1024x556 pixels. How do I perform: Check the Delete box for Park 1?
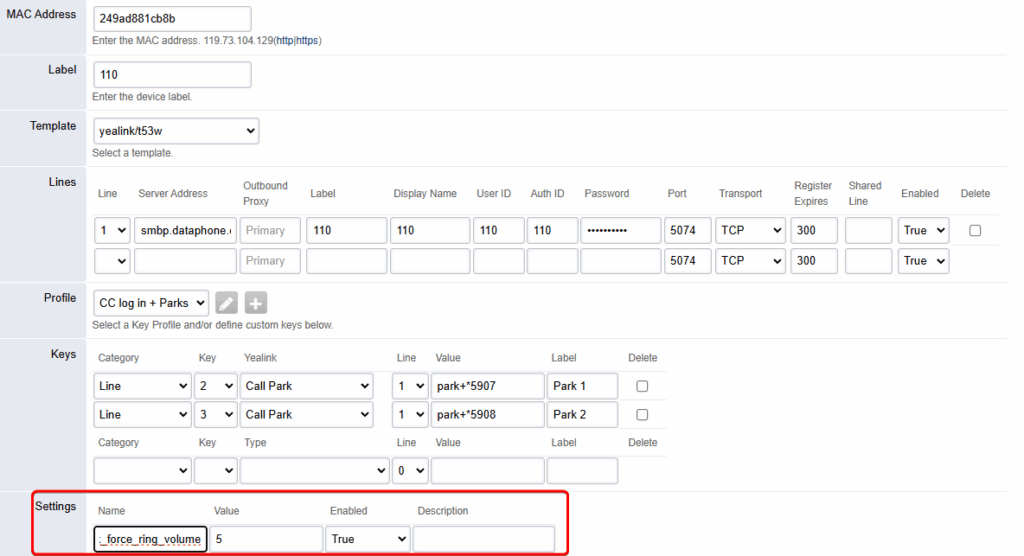[642, 386]
